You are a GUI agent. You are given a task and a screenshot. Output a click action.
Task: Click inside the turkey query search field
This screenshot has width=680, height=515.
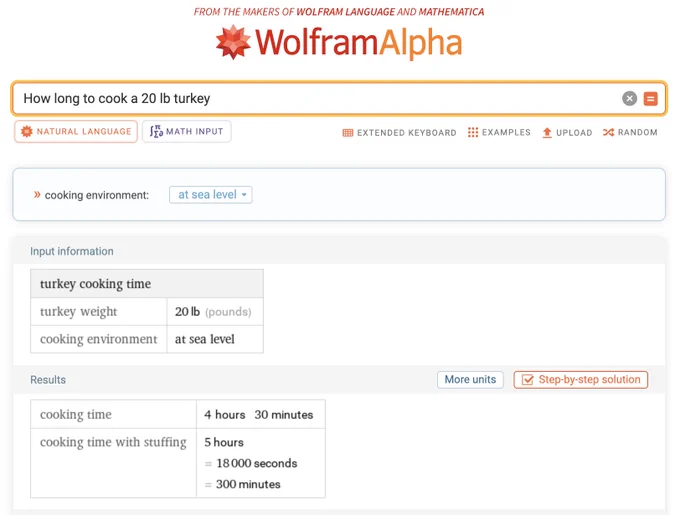(319, 98)
